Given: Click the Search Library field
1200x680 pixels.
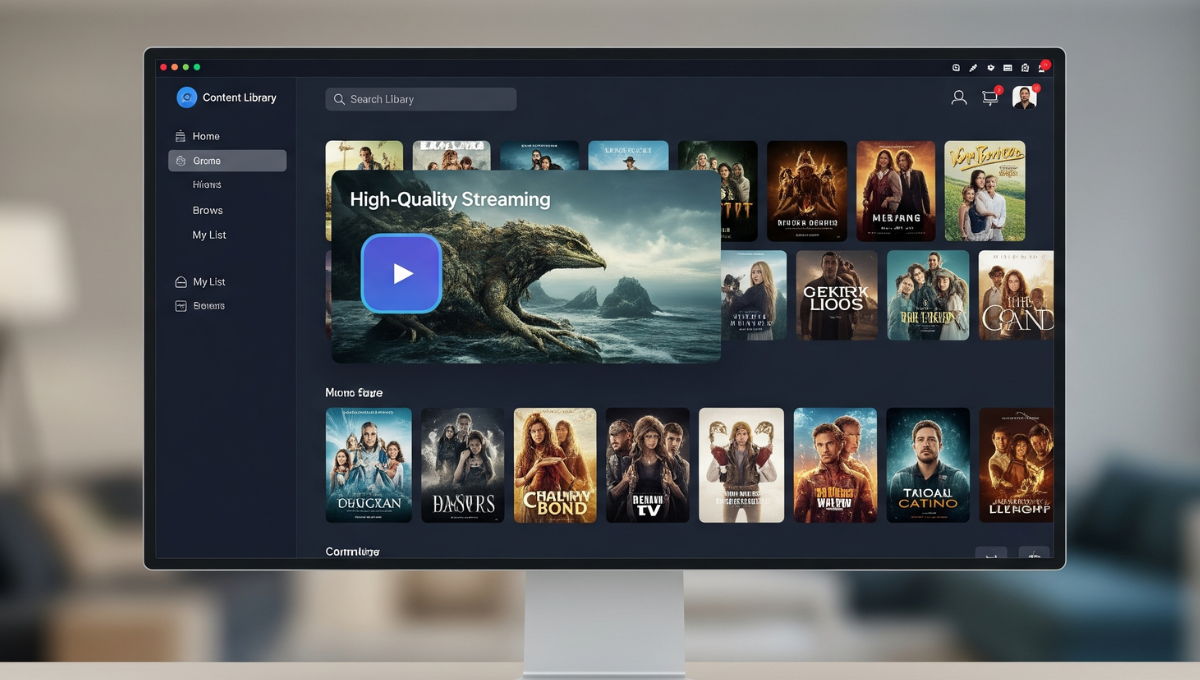Looking at the screenshot, I should tap(420, 99).
